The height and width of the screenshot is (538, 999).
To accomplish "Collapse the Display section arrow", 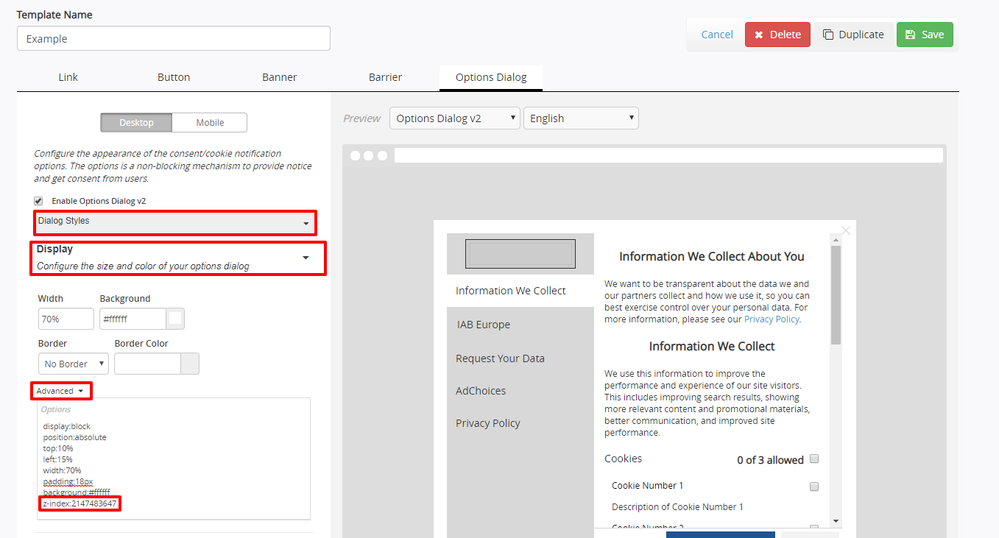I will 306,258.
